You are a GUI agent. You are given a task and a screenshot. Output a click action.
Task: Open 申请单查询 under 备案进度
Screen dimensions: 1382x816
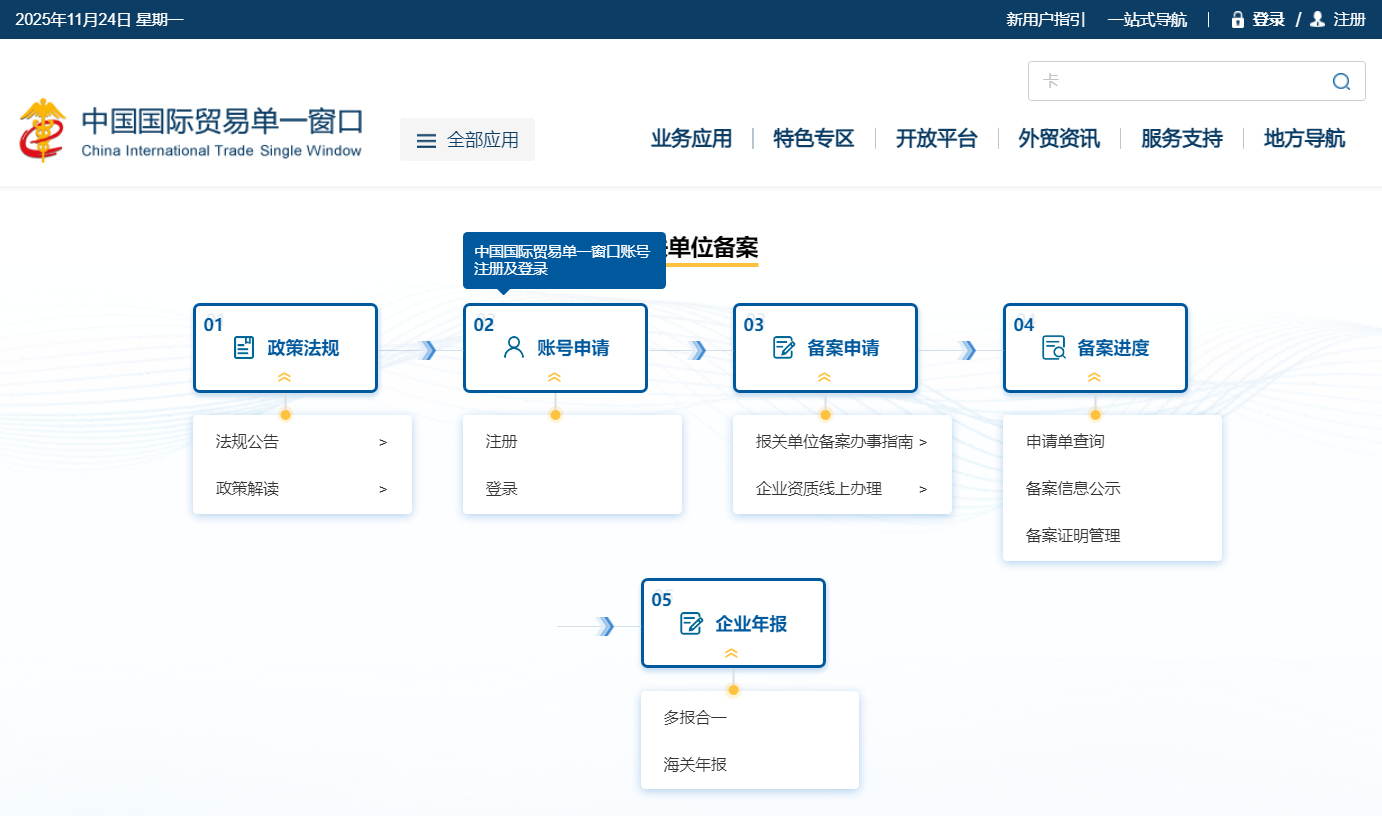coord(1065,441)
